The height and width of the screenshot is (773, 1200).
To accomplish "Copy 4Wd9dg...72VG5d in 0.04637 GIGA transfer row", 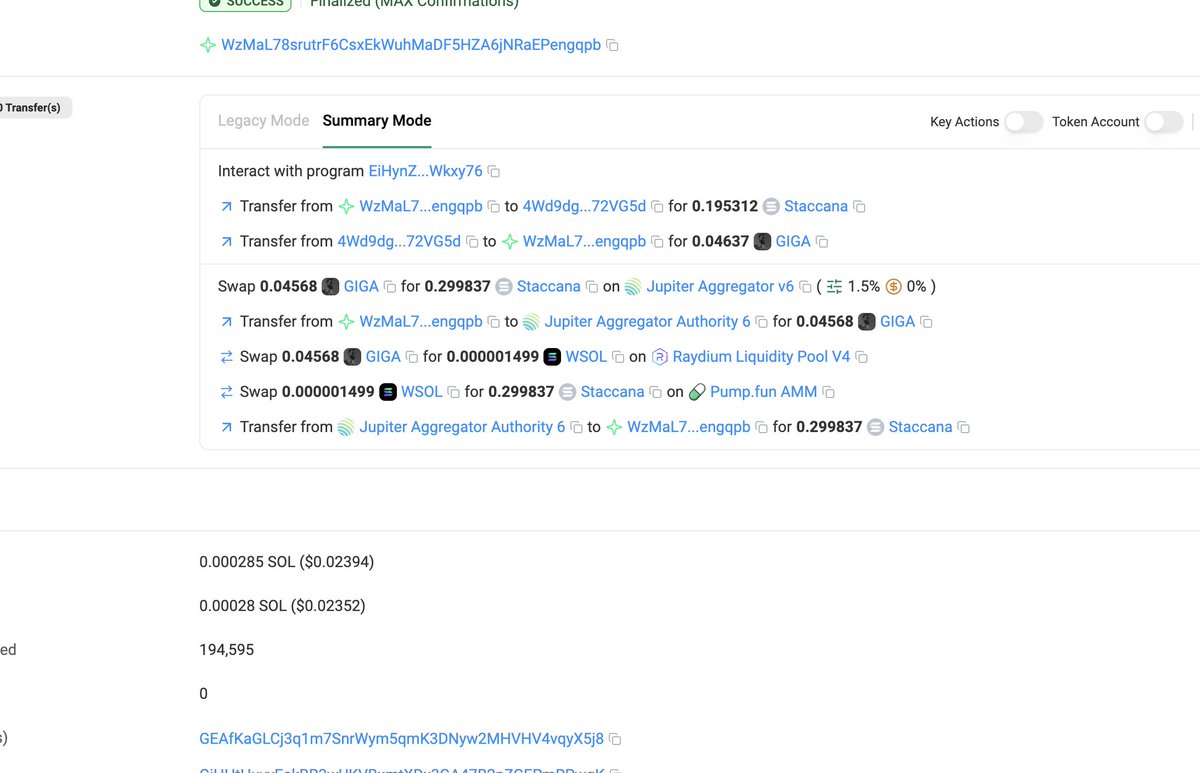I will (472, 242).
